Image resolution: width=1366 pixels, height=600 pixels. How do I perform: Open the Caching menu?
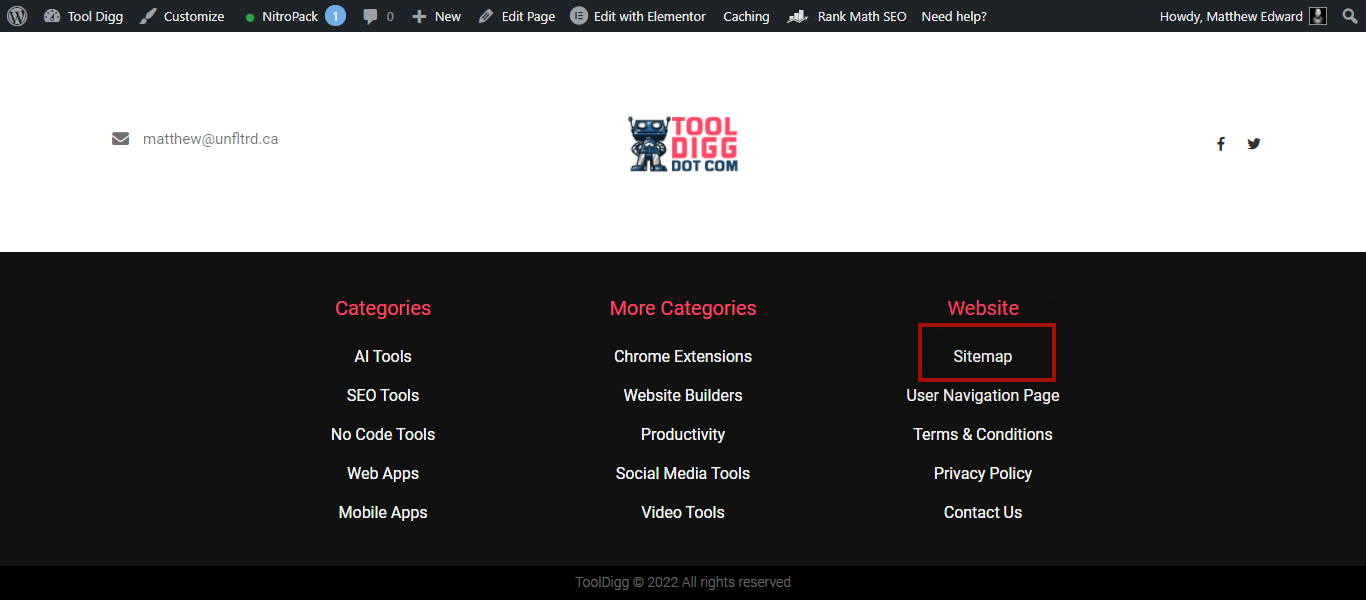point(746,16)
